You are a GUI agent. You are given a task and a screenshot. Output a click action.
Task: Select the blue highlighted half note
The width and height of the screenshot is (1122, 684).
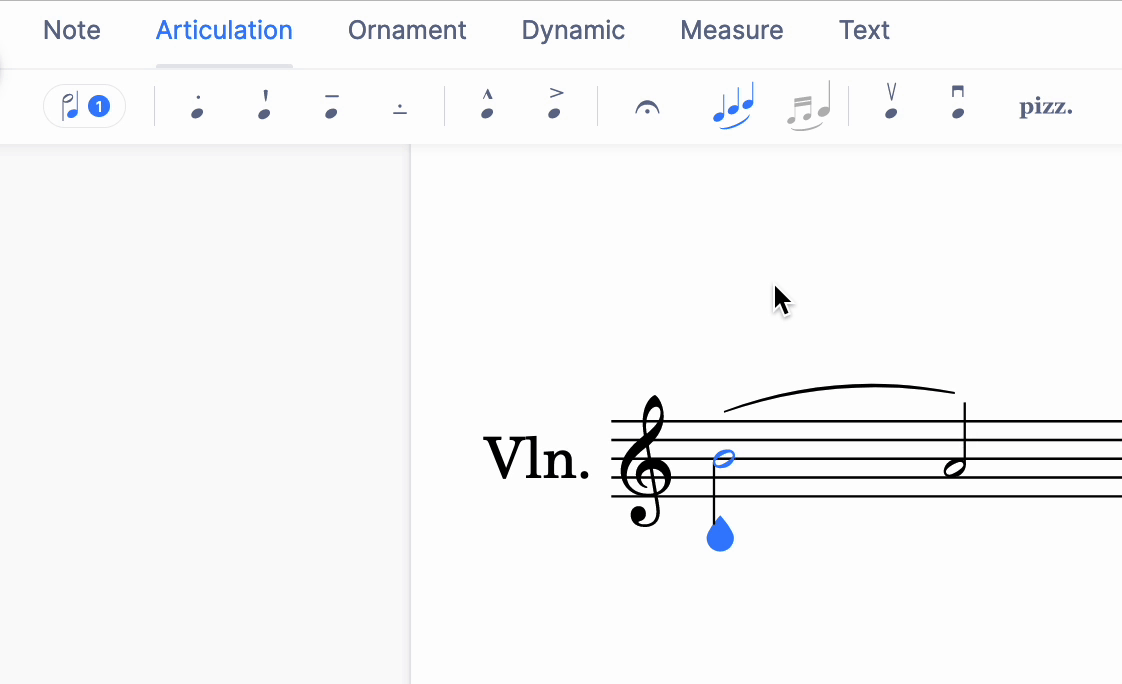click(x=722, y=460)
